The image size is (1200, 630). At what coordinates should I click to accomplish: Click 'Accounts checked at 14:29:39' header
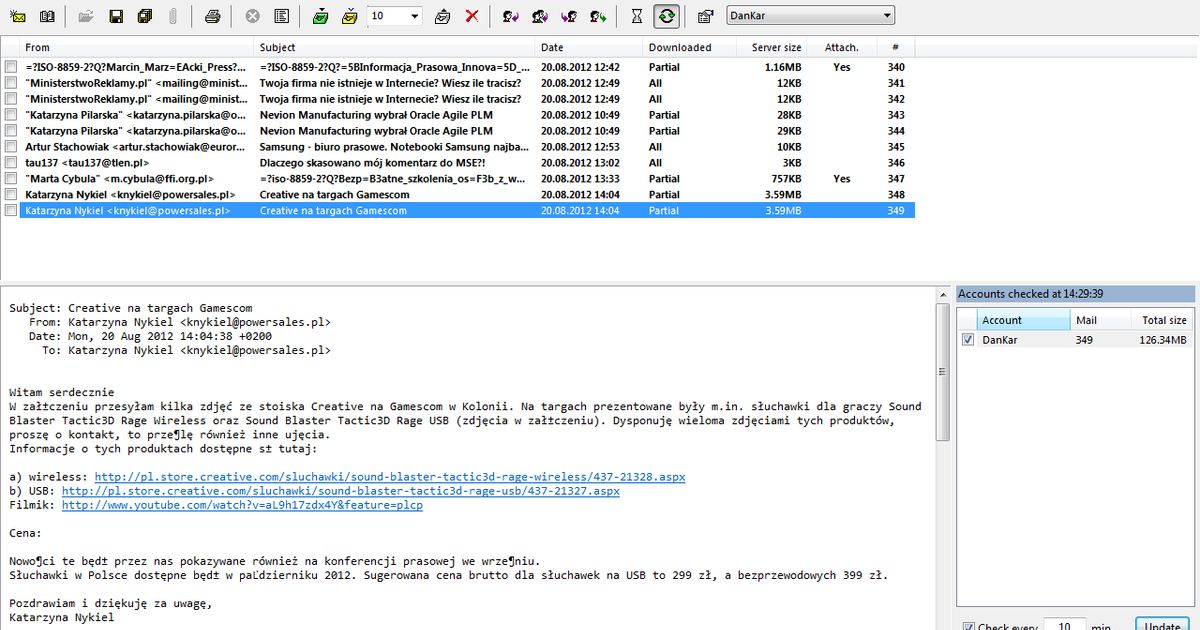pyautogui.click(x=1075, y=295)
